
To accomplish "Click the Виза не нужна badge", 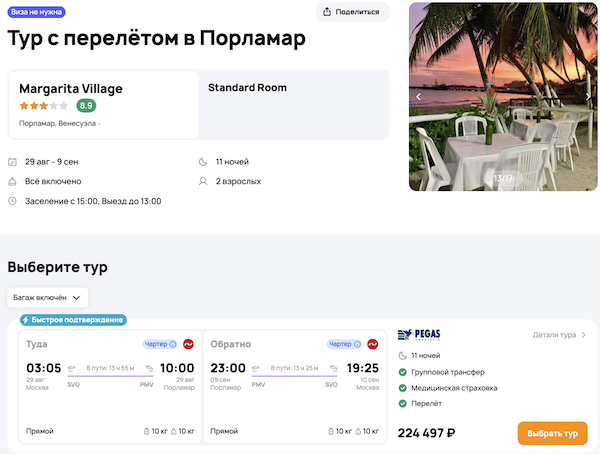I will point(37,12).
